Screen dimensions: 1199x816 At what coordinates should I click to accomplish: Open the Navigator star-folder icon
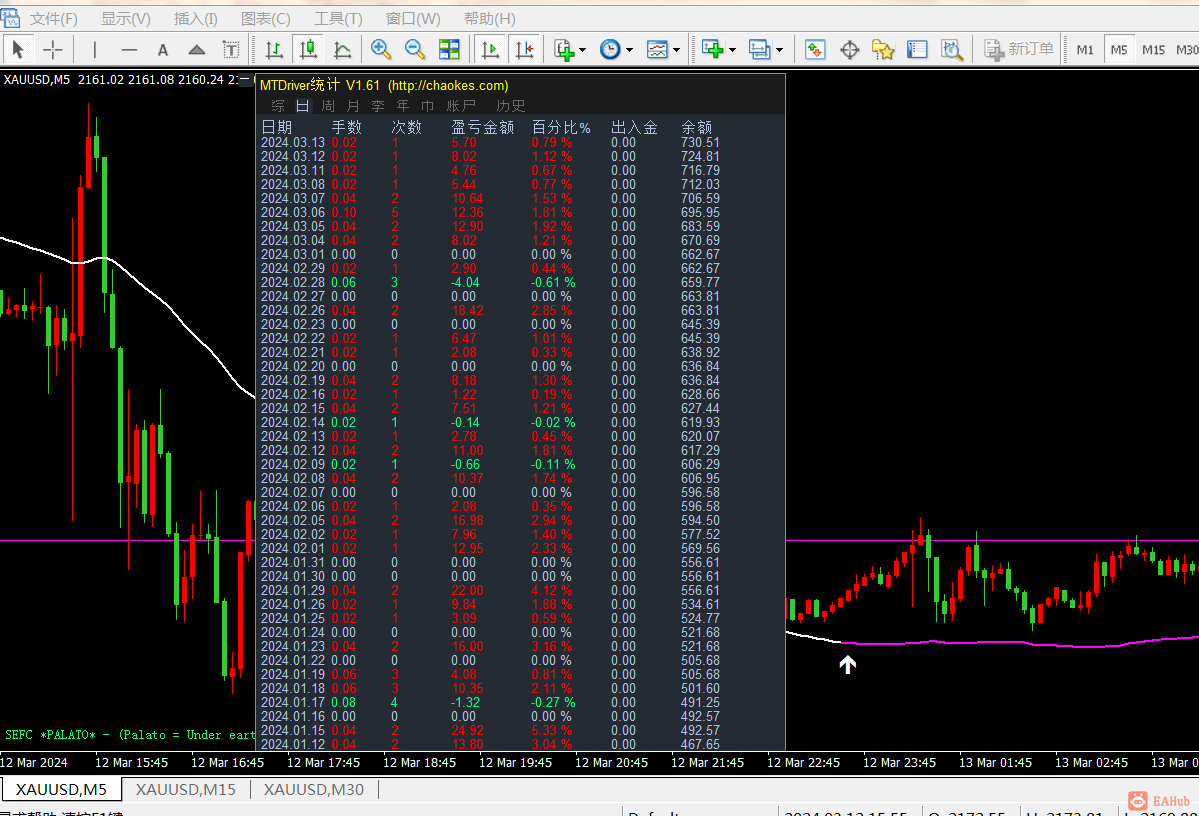tap(883, 50)
